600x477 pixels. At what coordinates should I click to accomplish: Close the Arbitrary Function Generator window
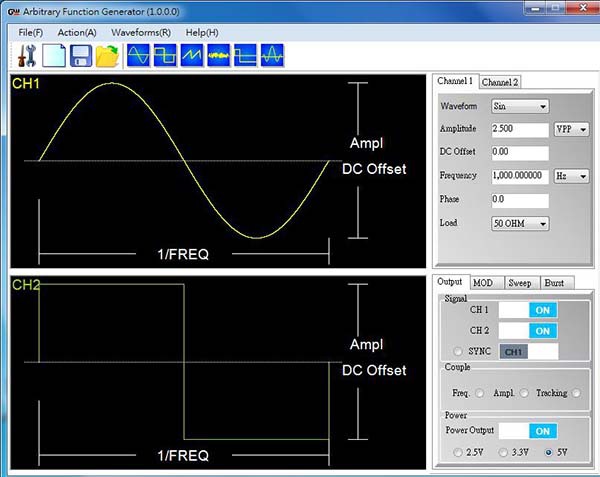coord(584,8)
